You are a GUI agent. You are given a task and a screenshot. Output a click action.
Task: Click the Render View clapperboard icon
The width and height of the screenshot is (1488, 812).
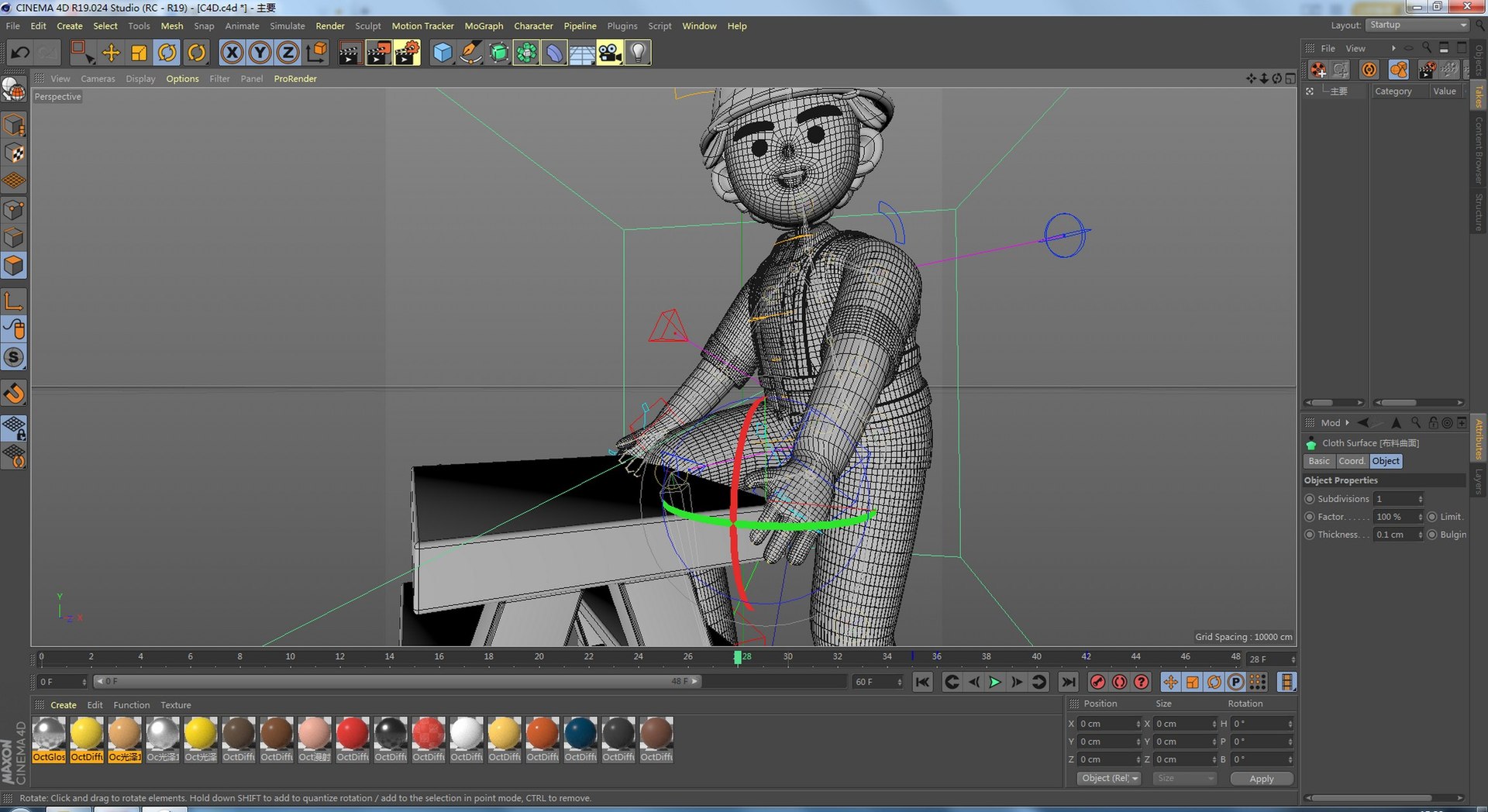(x=350, y=53)
